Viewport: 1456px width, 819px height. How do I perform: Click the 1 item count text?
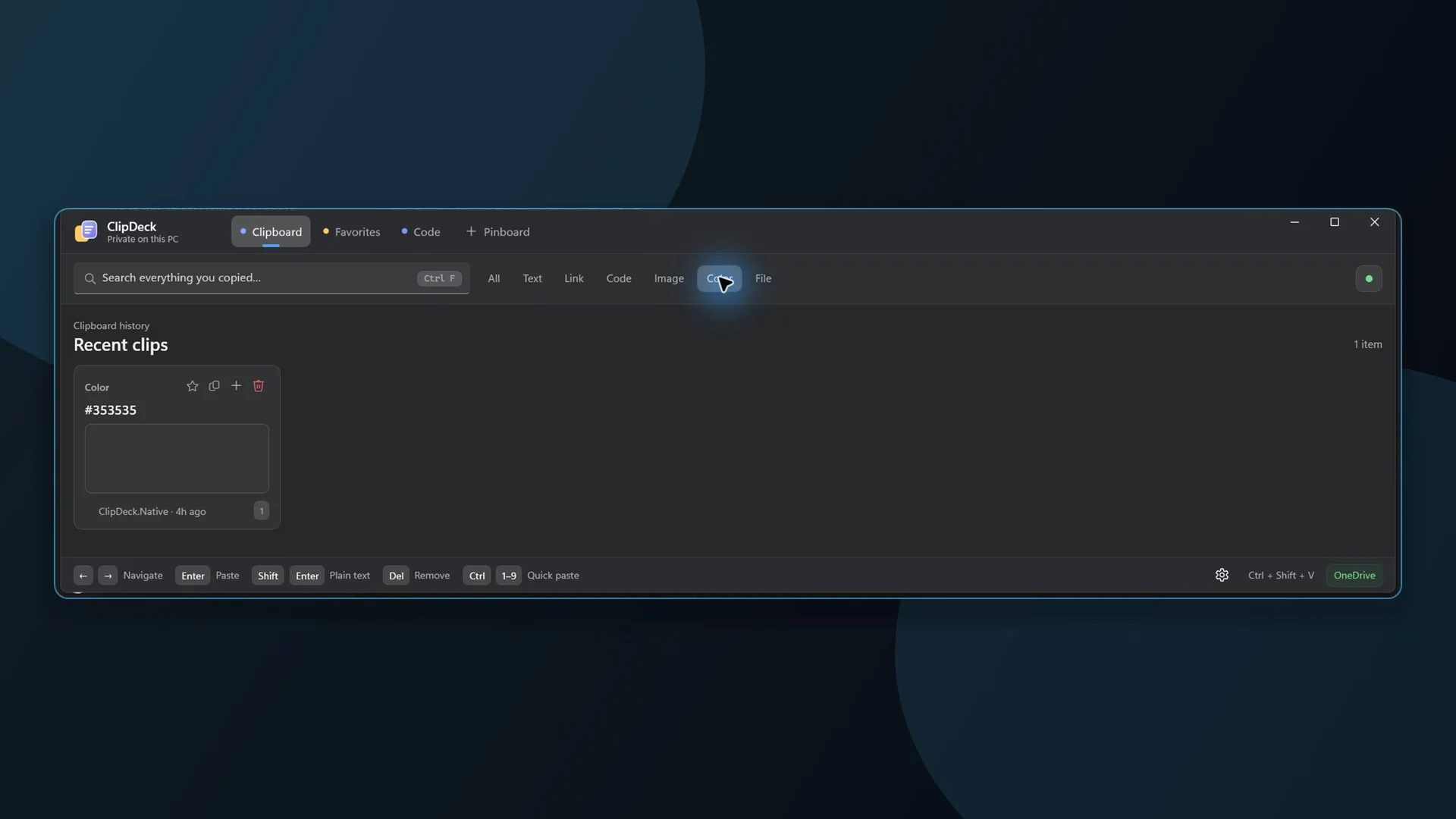[x=1367, y=344]
